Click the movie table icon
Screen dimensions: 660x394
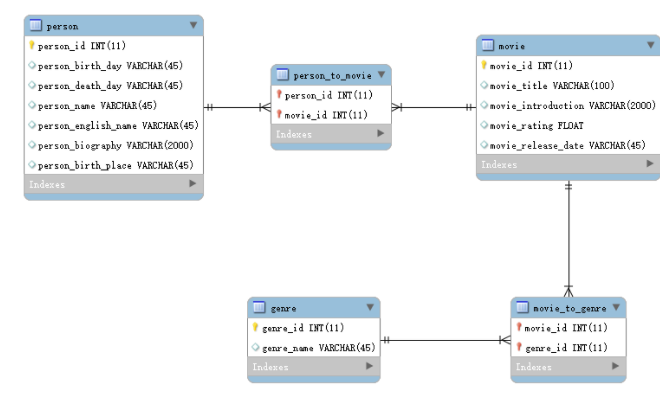487,45
